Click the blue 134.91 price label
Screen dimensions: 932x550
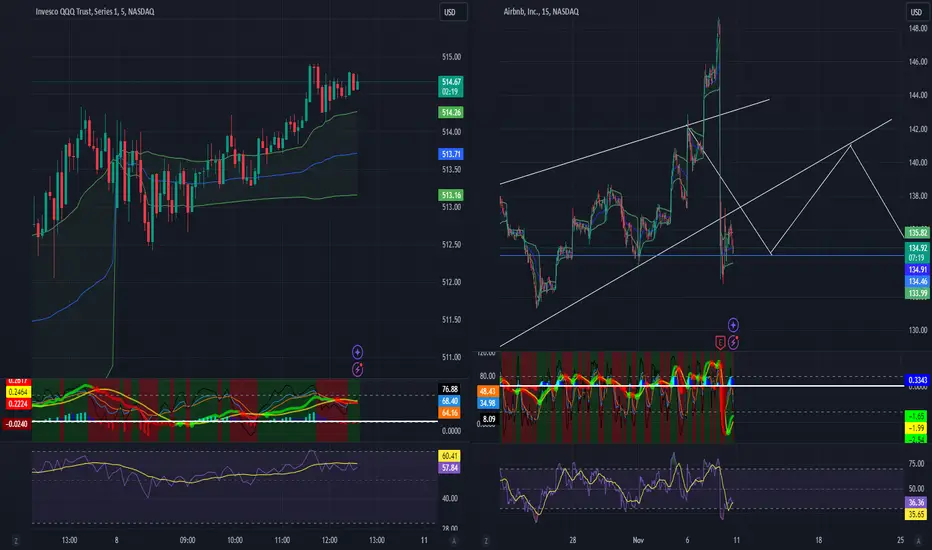click(917, 269)
